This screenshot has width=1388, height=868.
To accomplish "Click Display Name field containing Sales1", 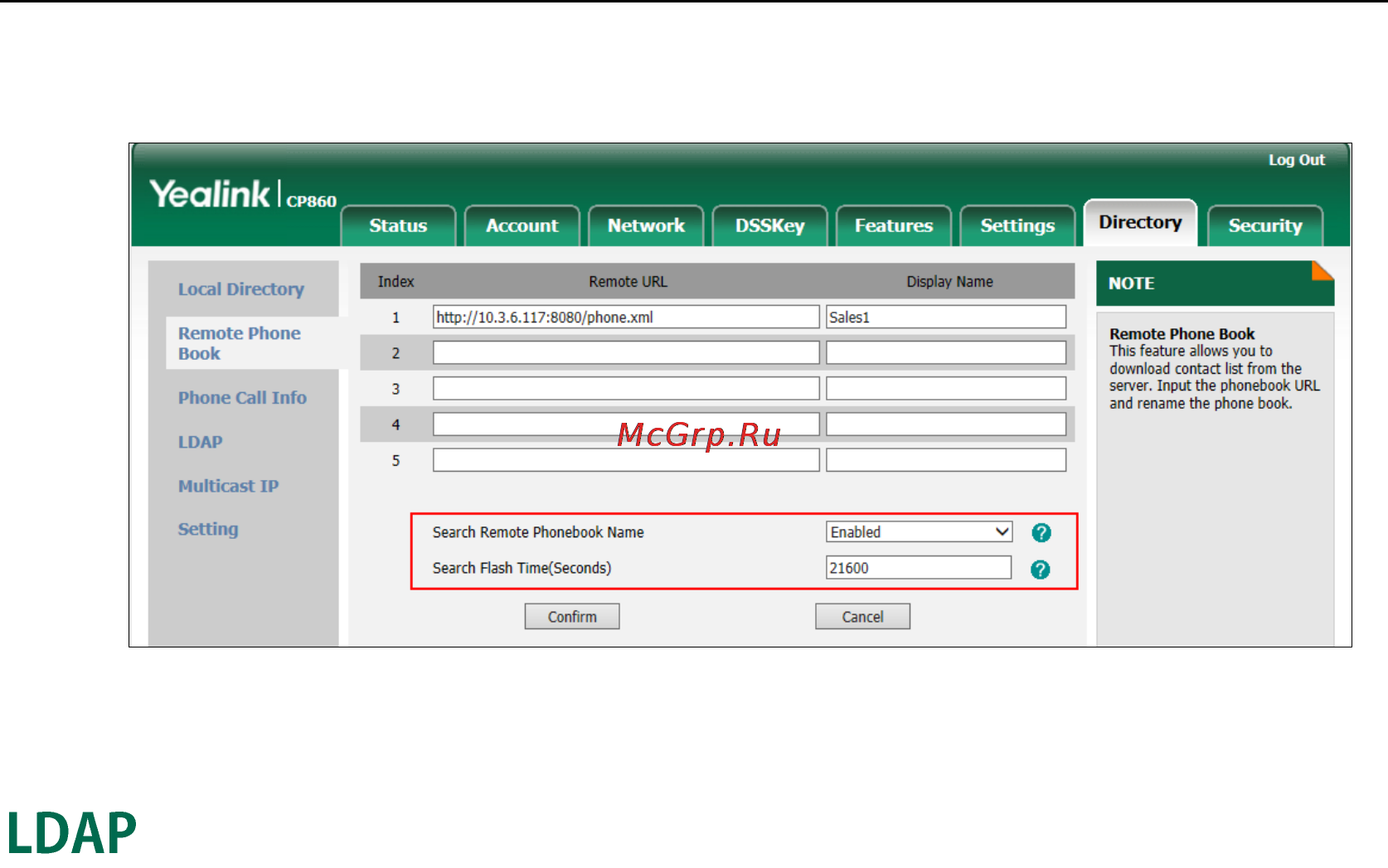I will pyautogui.click(x=946, y=317).
